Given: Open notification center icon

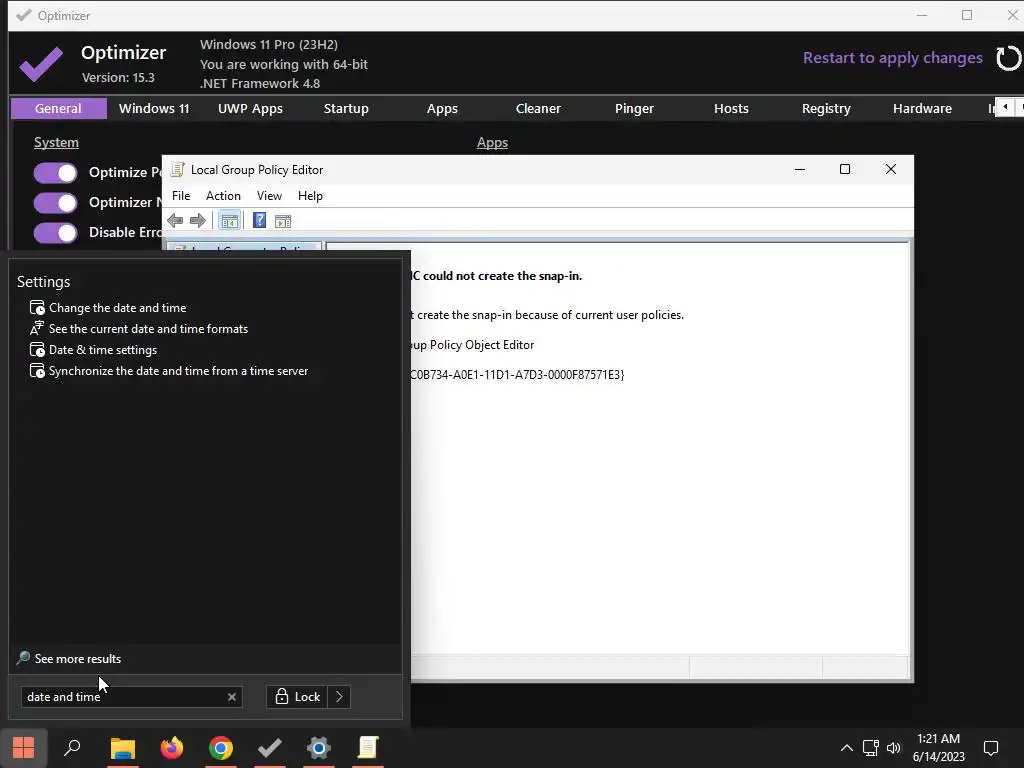Looking at the screenshot, I should click(x=991, y=748).
